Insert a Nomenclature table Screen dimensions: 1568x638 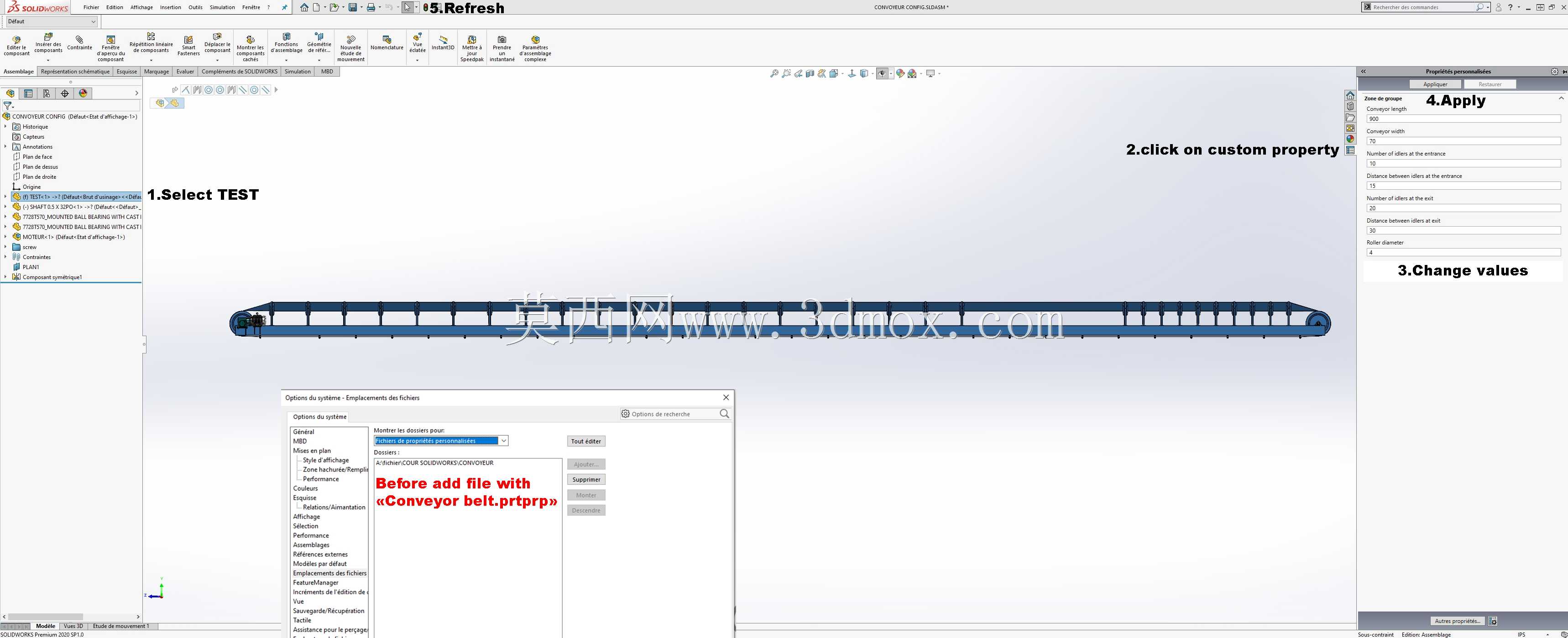tap(387, 43)
